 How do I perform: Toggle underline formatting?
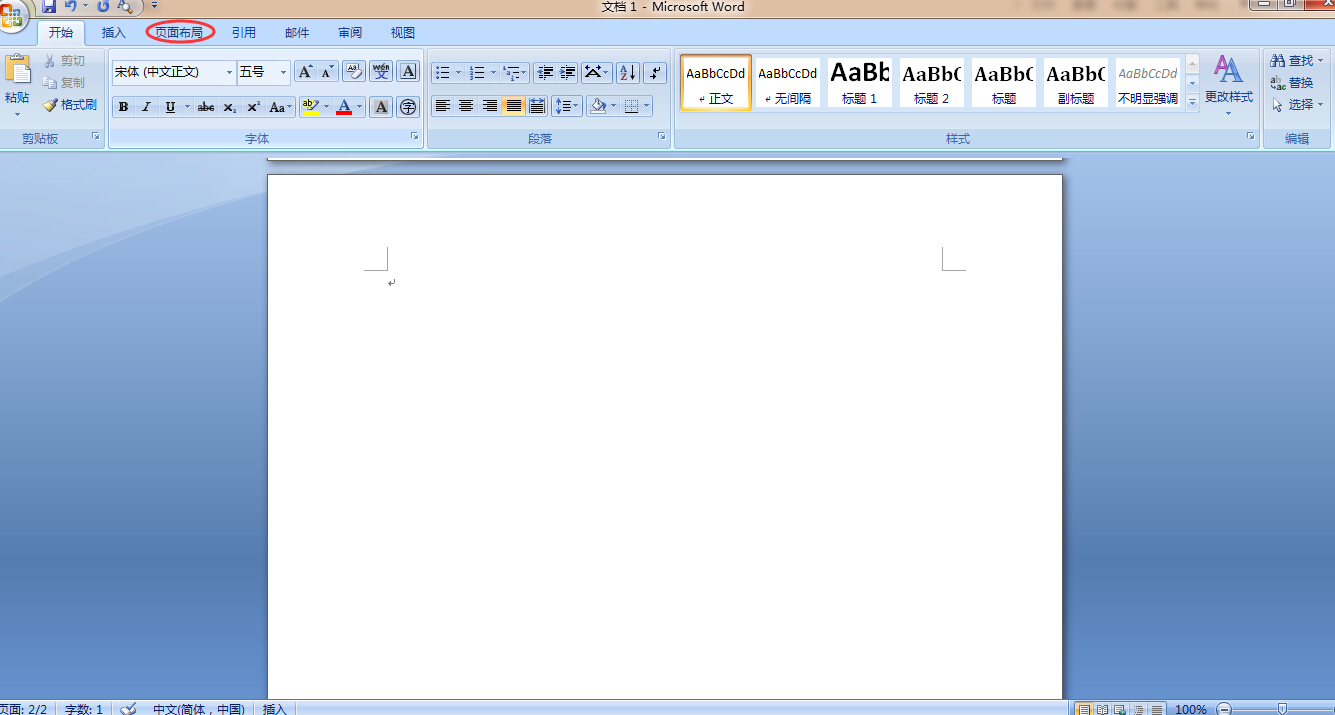(x=170, y=107)
